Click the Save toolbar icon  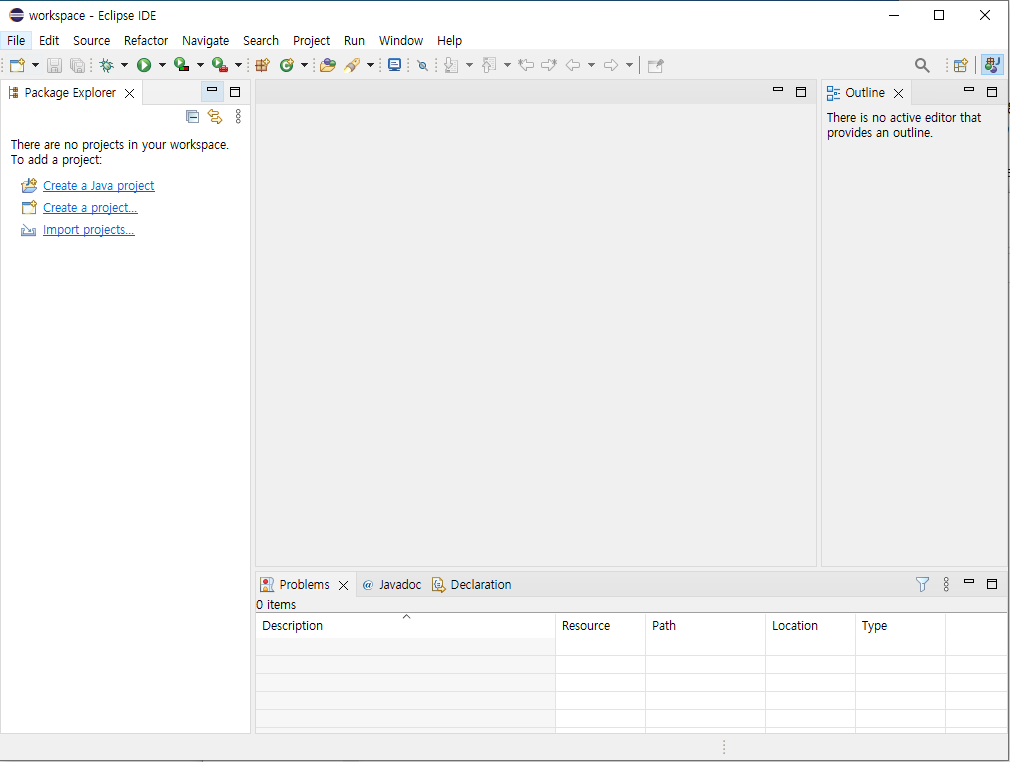(x=54, y=65)
